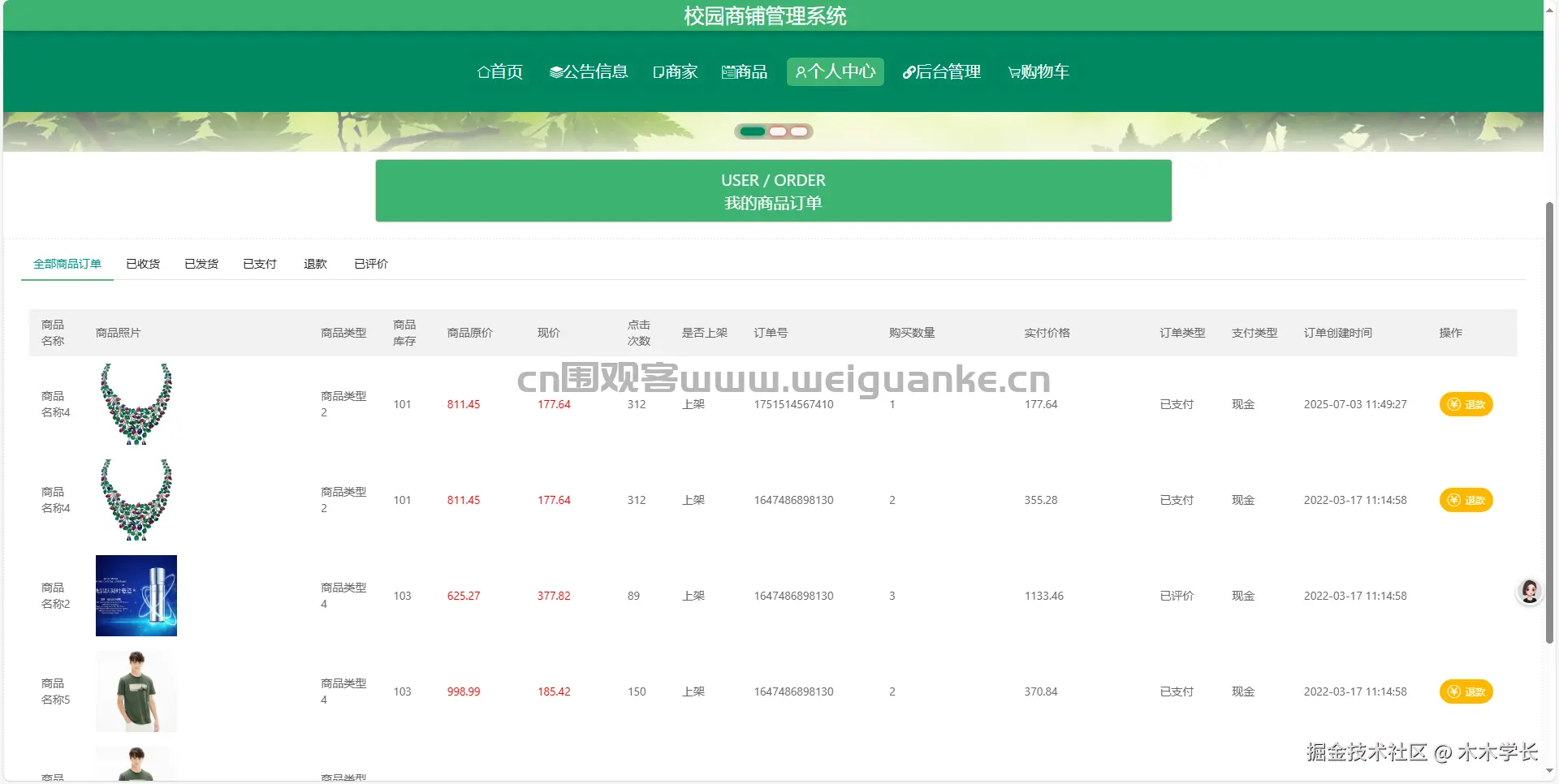Screen dimensions: 1559x784
Task: Select the first carousel indicator dot
Action: click(750, 131)
